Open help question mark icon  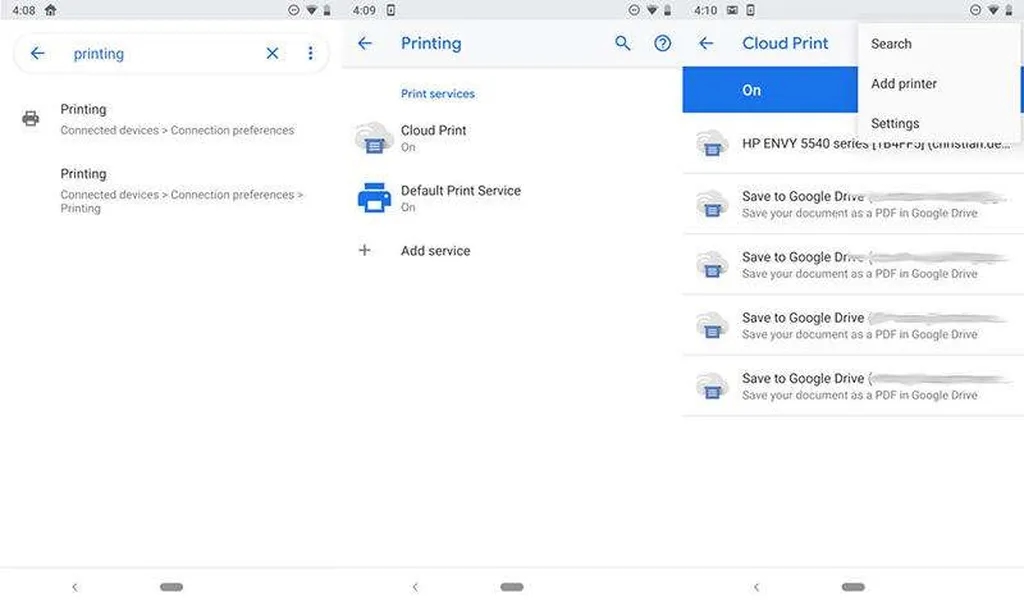(662, 44)
